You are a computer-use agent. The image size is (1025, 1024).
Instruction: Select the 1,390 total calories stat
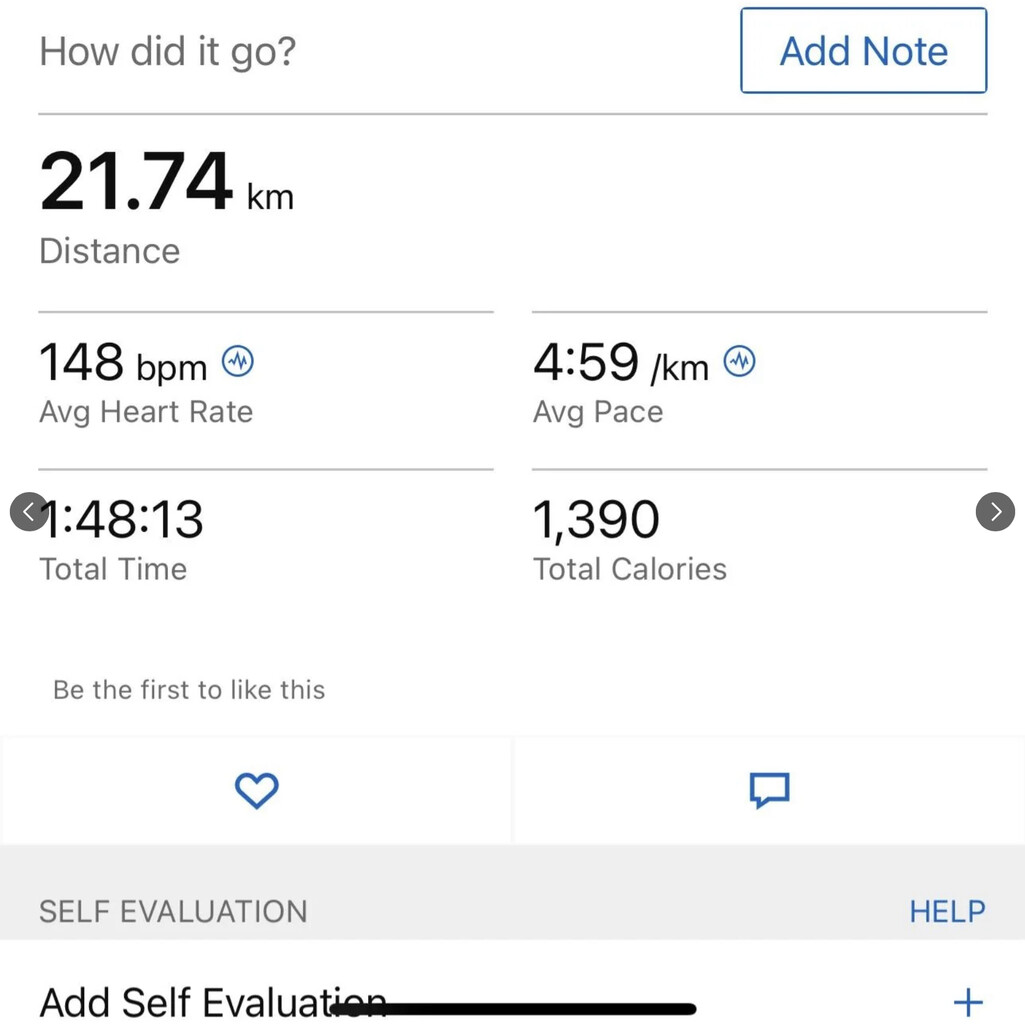[596, 520]
